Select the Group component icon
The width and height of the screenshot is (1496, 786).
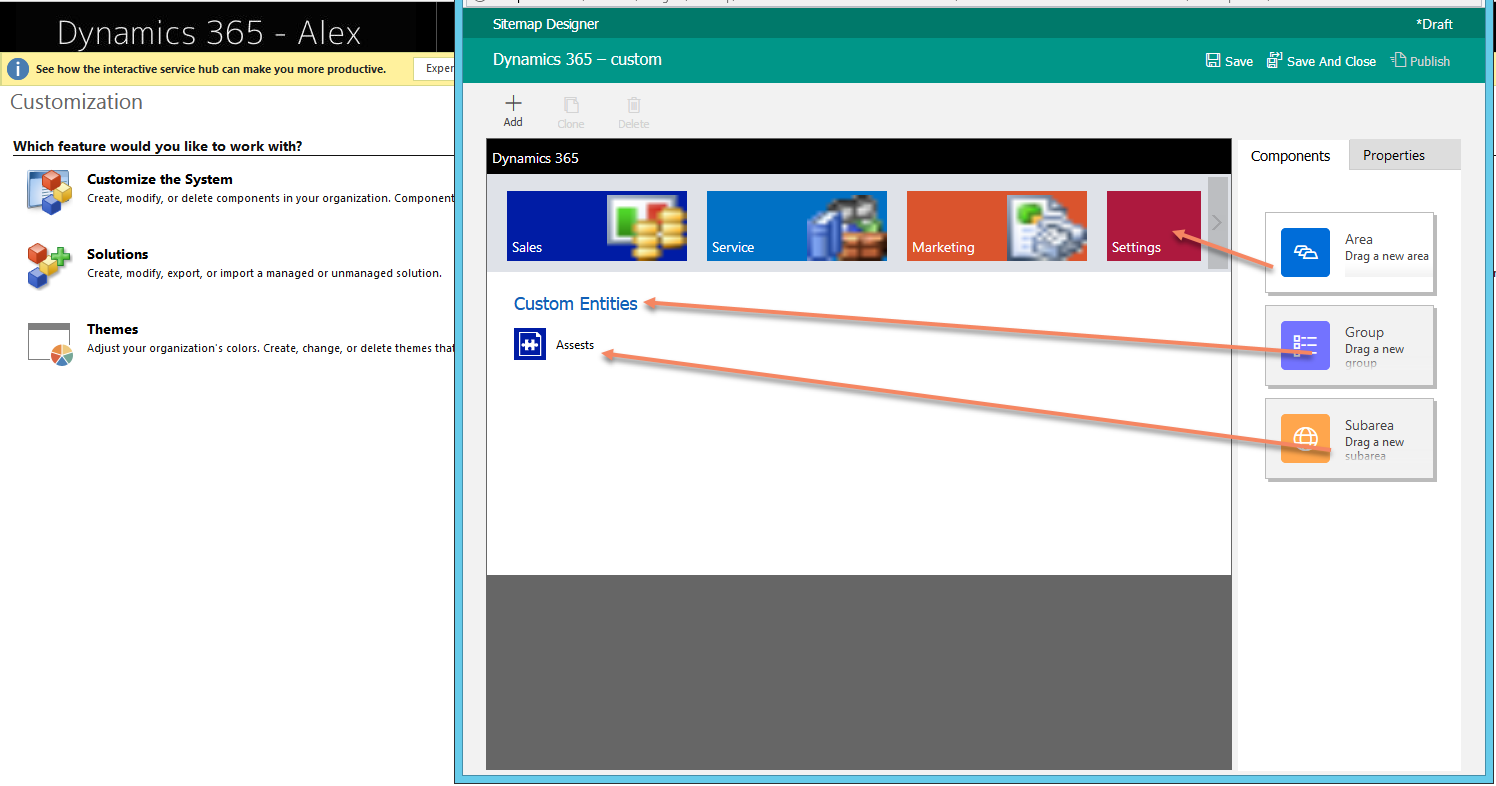click(1305, 345)
